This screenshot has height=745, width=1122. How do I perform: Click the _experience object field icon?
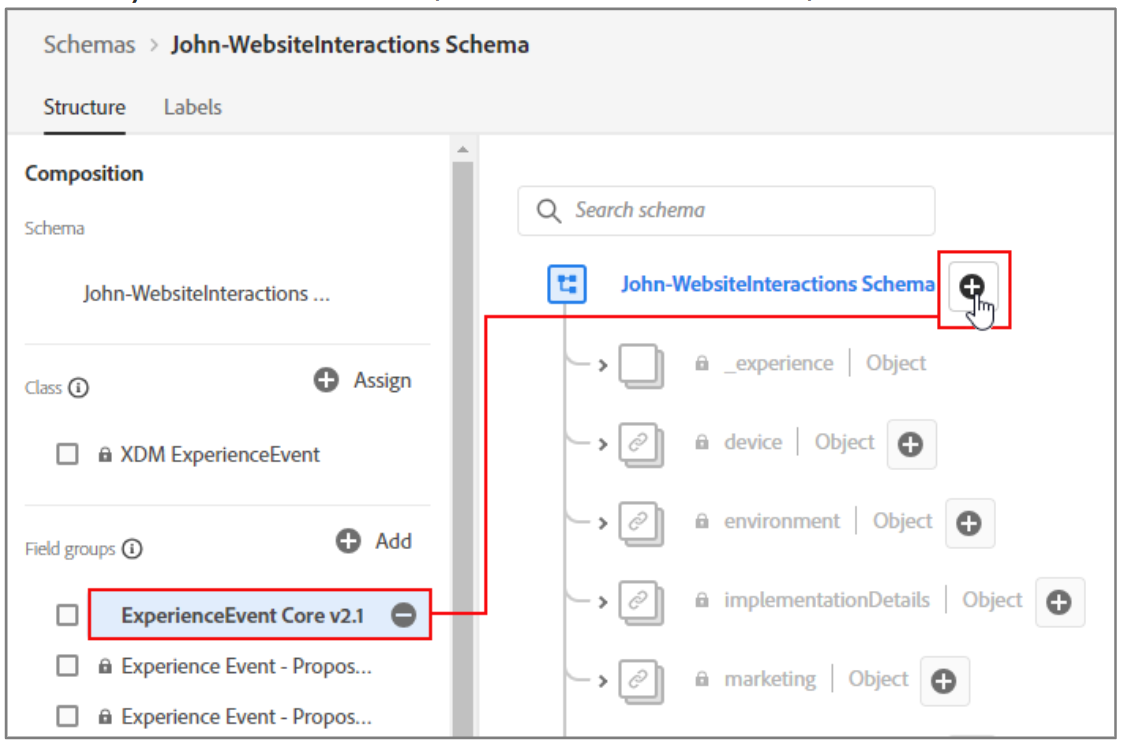tap(640, 366)
